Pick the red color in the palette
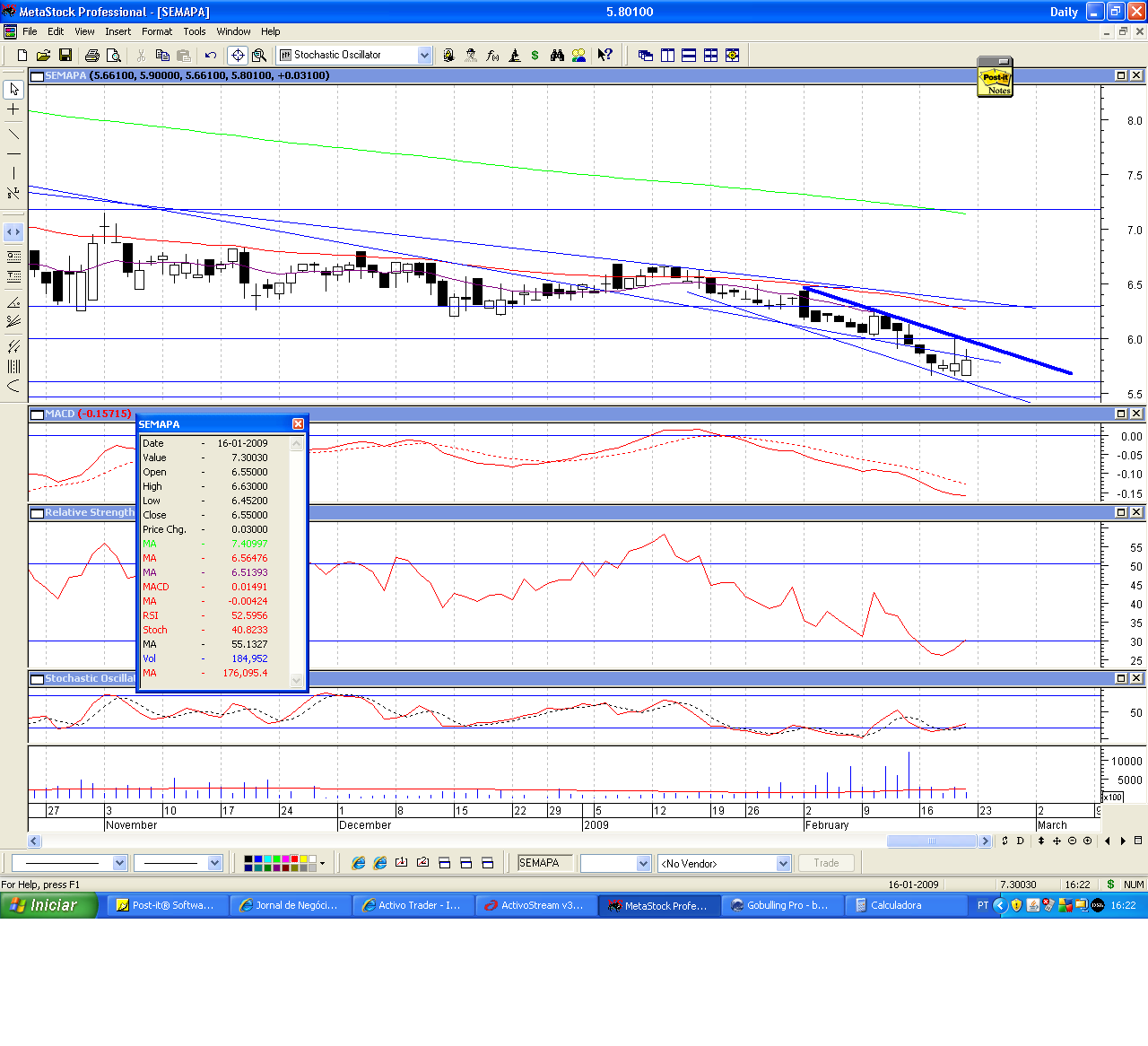The width and height of the screenshot is (1148, 1046). coord(293,859)
